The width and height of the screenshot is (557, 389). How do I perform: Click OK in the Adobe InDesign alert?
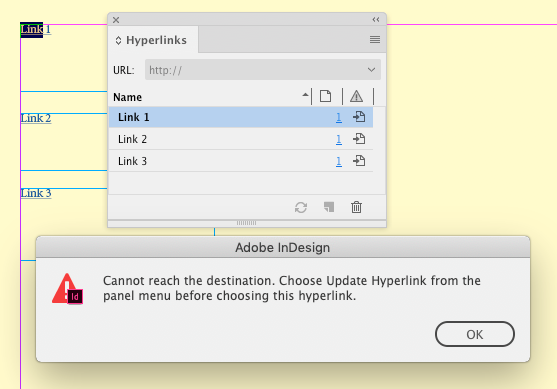pos(475,334)
